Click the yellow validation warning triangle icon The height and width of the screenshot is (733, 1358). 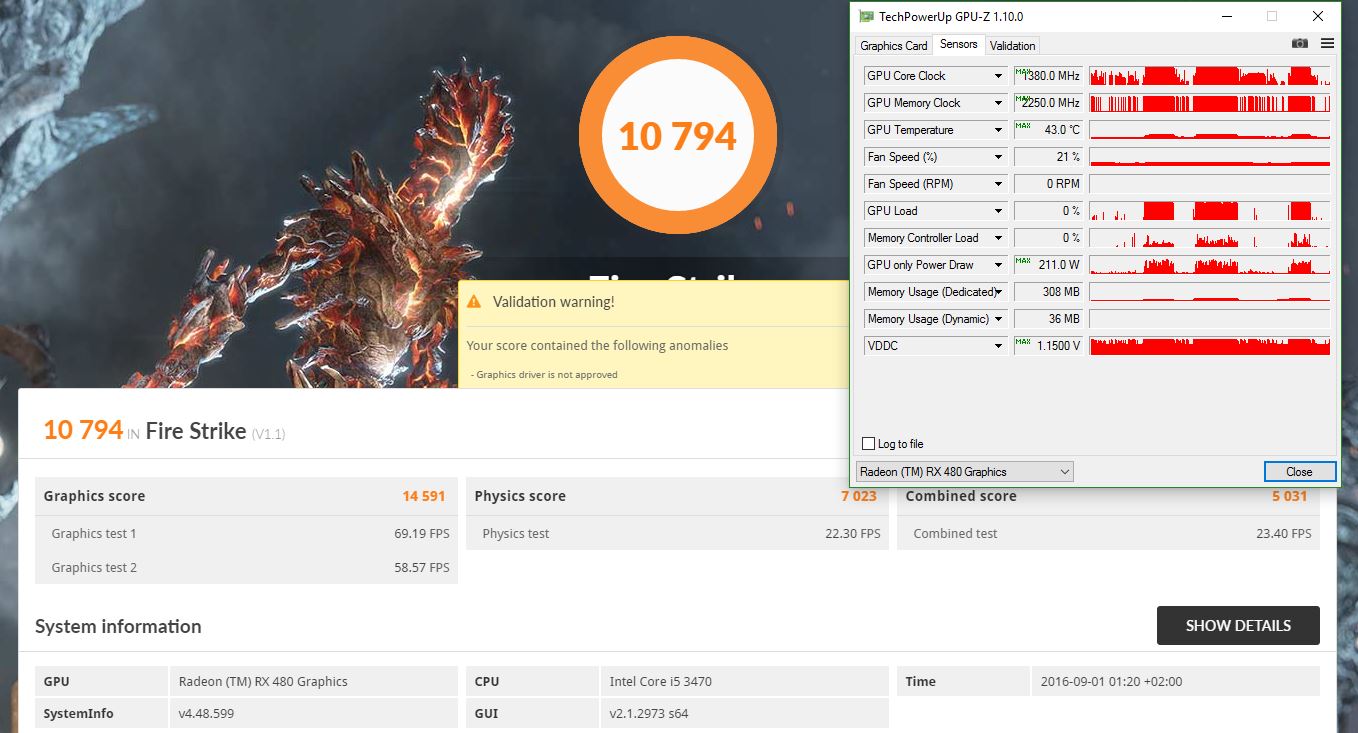[474, 301]
